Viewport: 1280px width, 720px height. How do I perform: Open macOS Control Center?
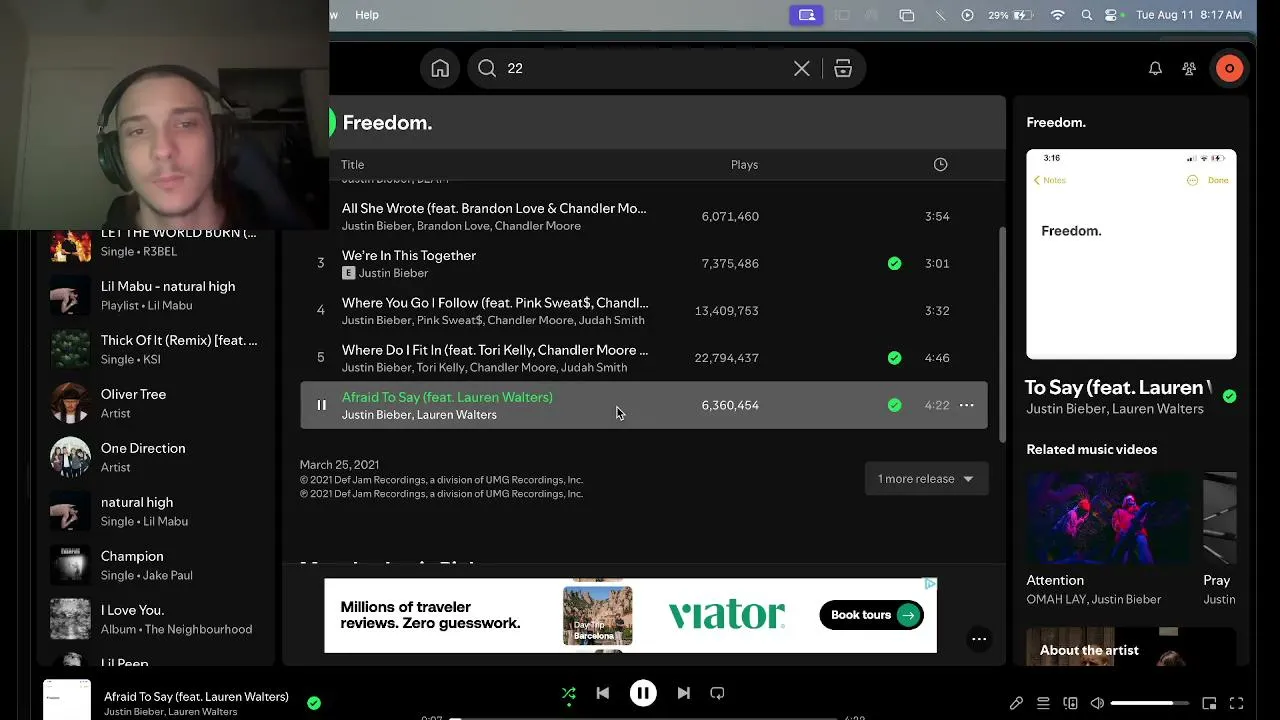[x=1111, y=15]
